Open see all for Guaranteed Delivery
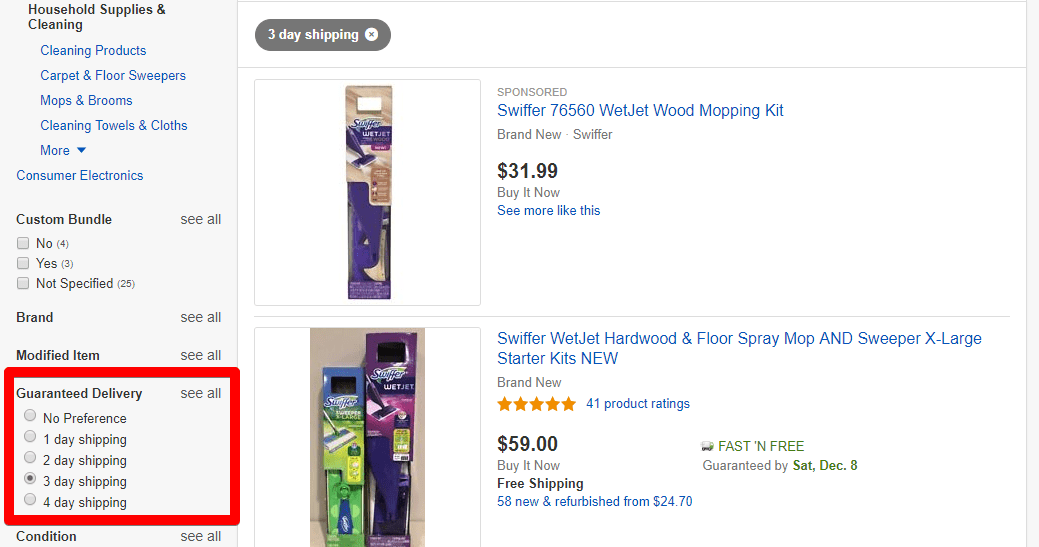The width and height of the screenshot is (1039, 547). (x=200, y=393)
